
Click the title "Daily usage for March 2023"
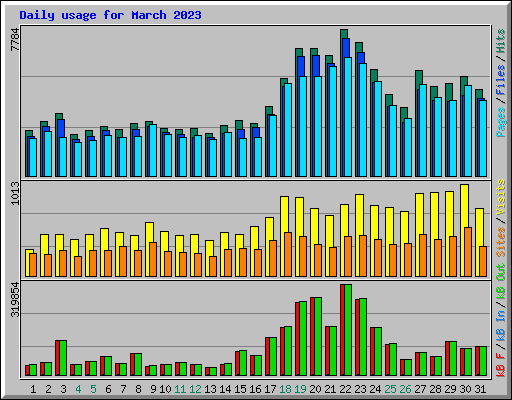tap(110, 15)
